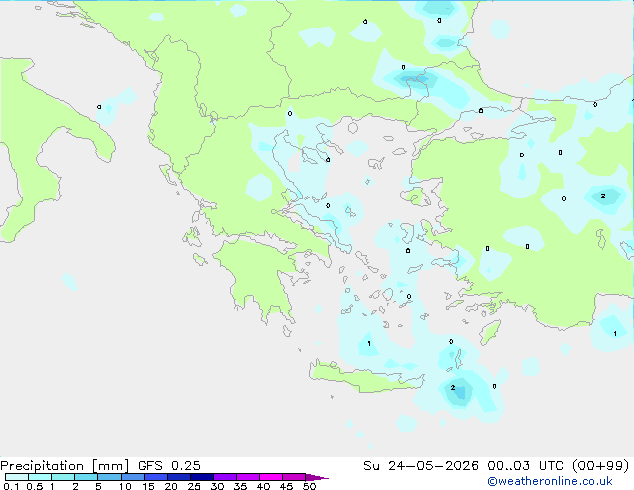Image resolution: width=634 pixels, height=490 pixels.
Task: Click the 'Precipitation [mm]' title text
Action: pyautogui.click(x=65, y=466)
